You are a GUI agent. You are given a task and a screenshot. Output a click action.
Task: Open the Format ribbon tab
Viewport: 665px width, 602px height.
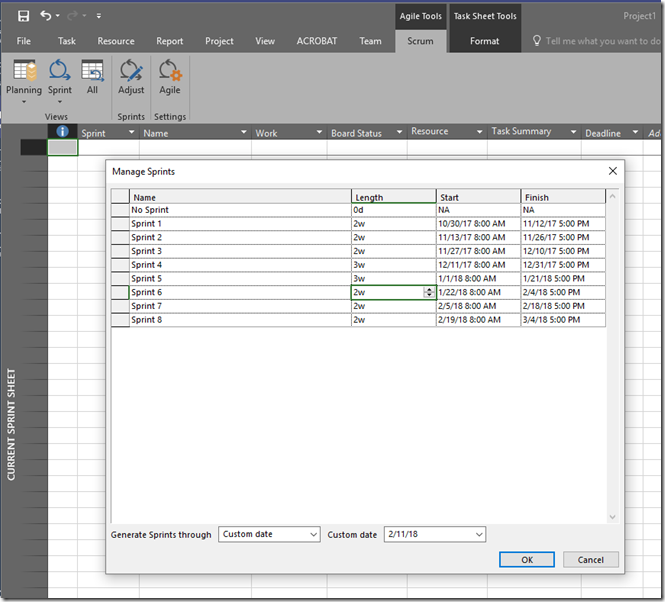click(484, 41)
